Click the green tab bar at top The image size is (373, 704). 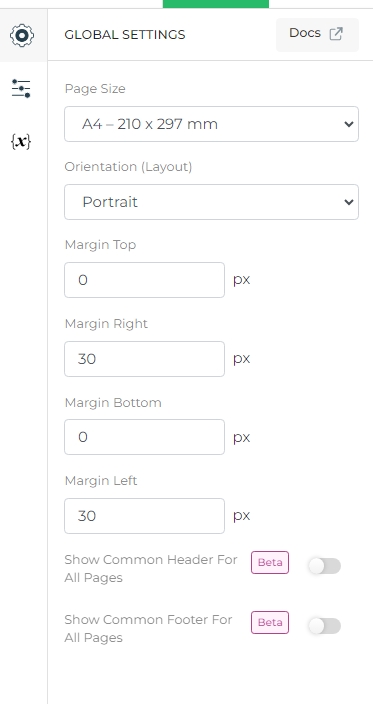point(216,4)
